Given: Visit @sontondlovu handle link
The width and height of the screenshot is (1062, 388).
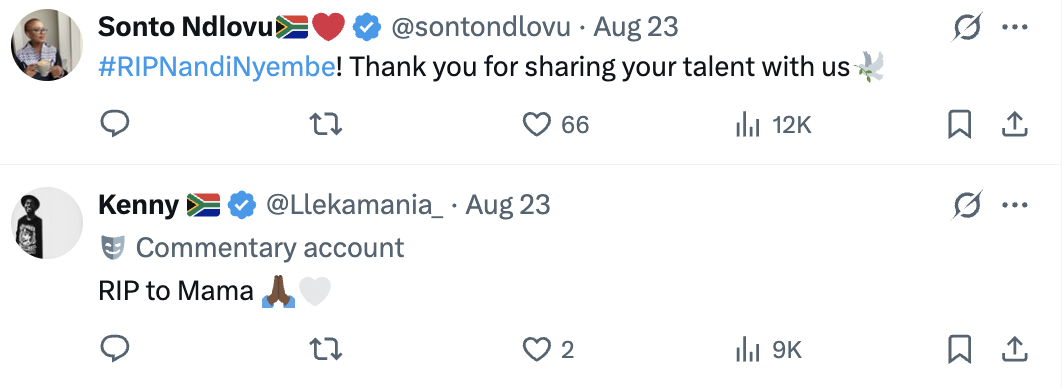Looking at the screenshot, I should tap(482, 27).
